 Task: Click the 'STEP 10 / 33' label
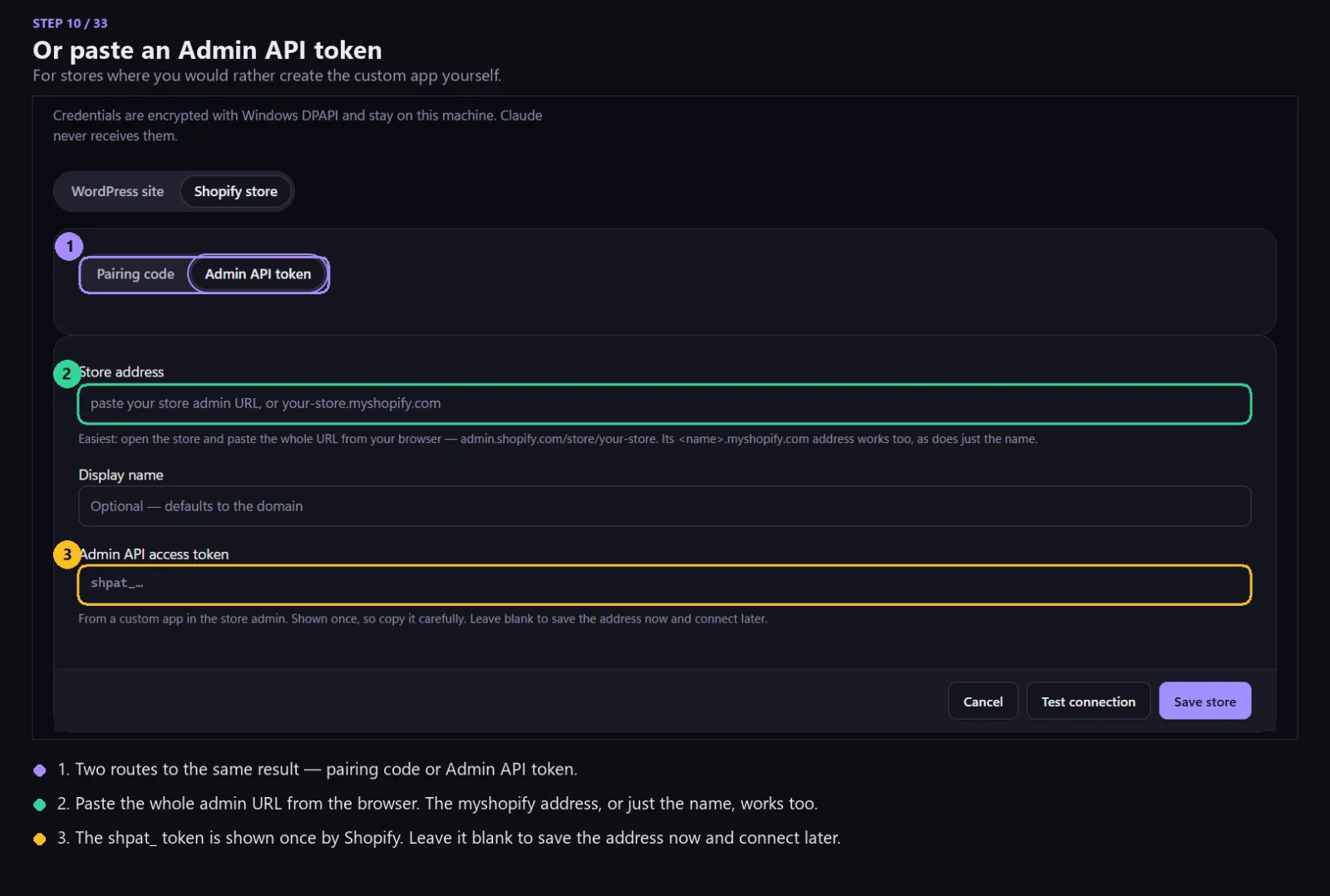(x=70, y=23)
